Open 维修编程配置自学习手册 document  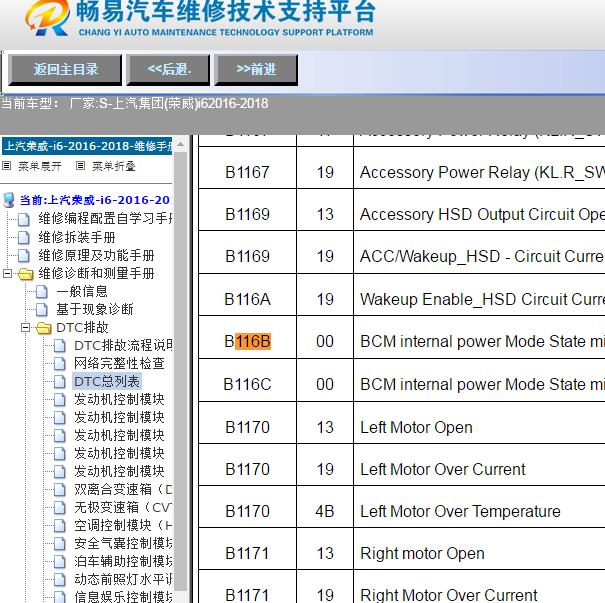pos(105,219)
